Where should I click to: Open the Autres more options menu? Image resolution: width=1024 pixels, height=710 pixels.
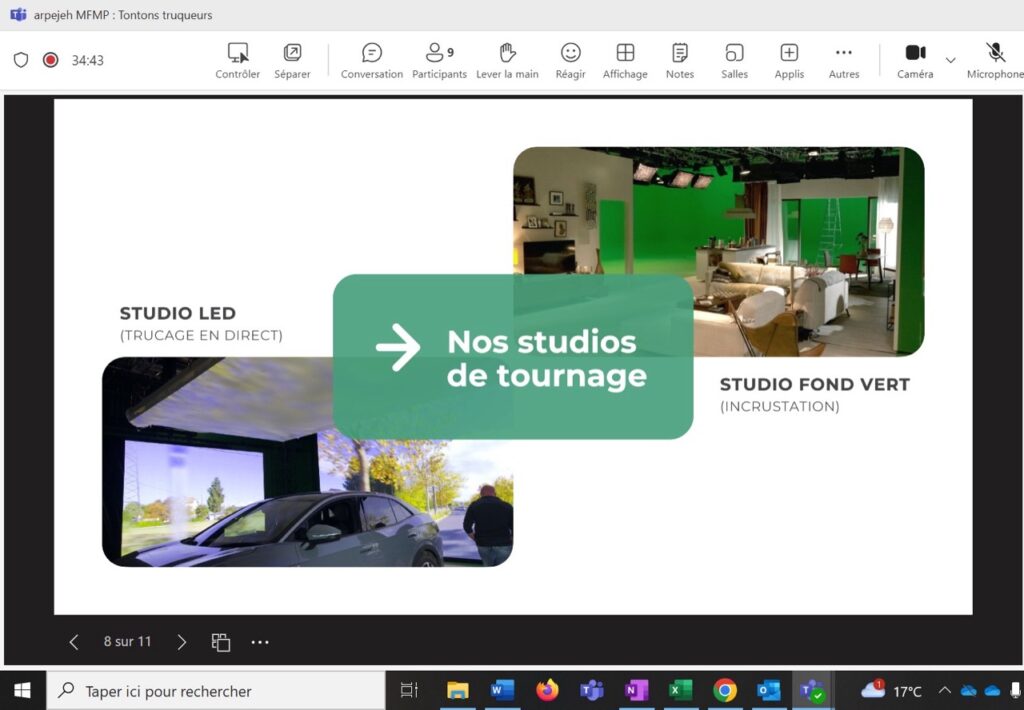844,60
